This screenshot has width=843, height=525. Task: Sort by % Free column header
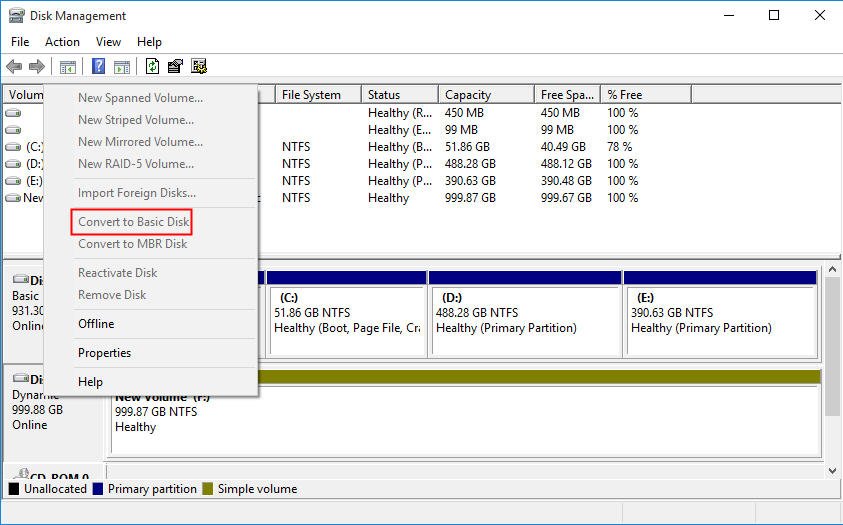[x=646, y=95]
